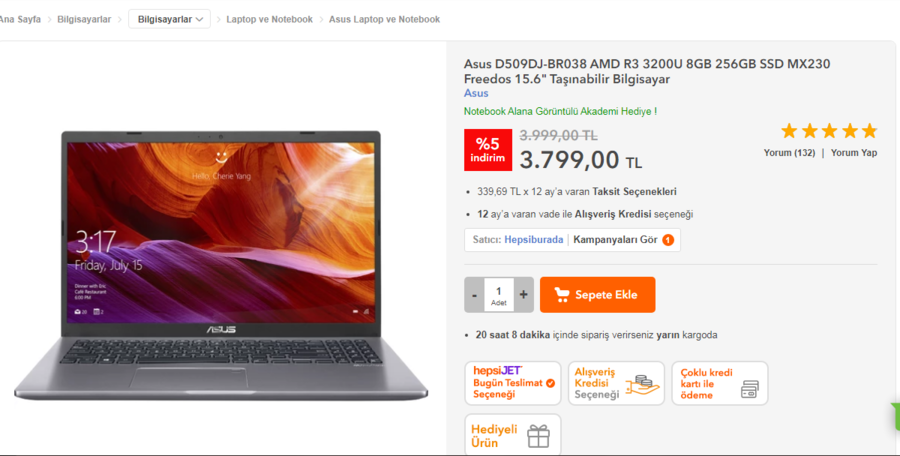Open Hepsiburada seller link
The image size is (900, 456).
click(x=534, y=239)
